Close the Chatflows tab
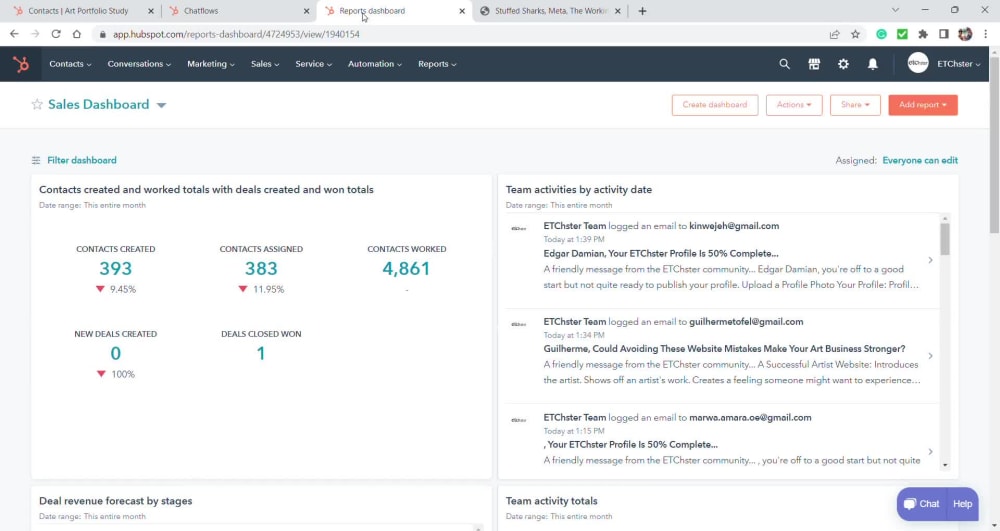The height and width of the screenshot is (531, 1000). click(x=306, y=11)
